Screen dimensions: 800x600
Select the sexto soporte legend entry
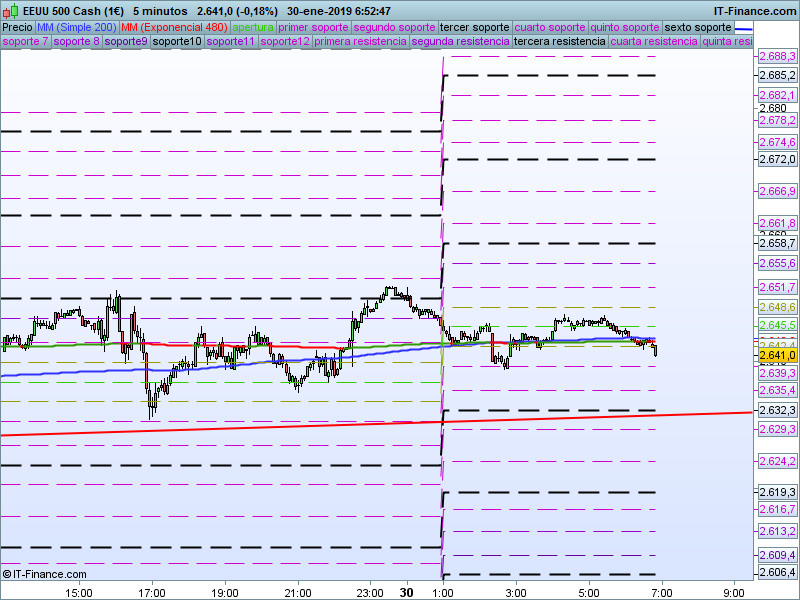point(698,27)
